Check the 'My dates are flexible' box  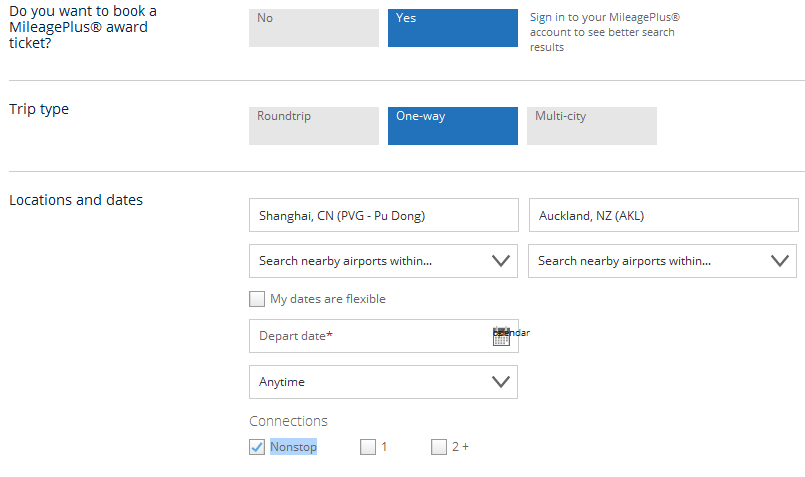point(257,299)
